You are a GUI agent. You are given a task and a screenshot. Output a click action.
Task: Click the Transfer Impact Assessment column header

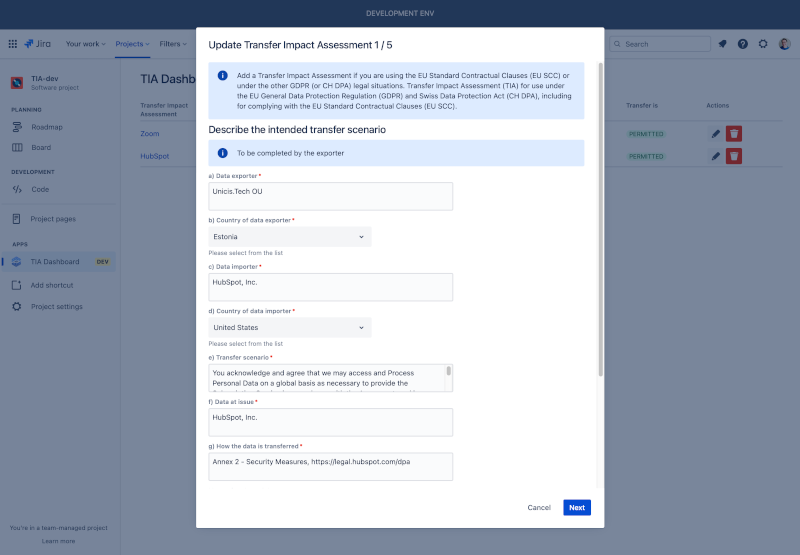click(x=164, y=110)
